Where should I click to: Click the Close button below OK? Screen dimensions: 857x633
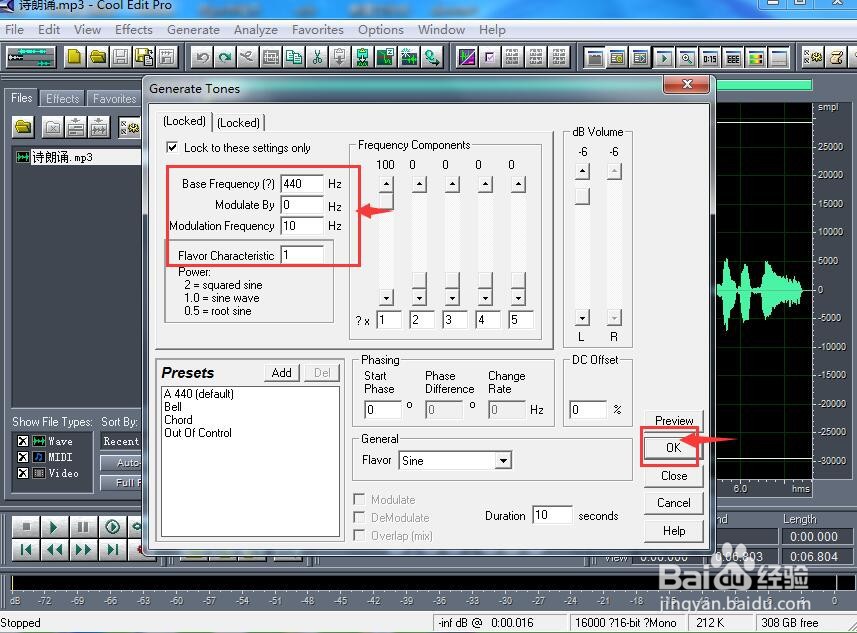coord(673,476)
